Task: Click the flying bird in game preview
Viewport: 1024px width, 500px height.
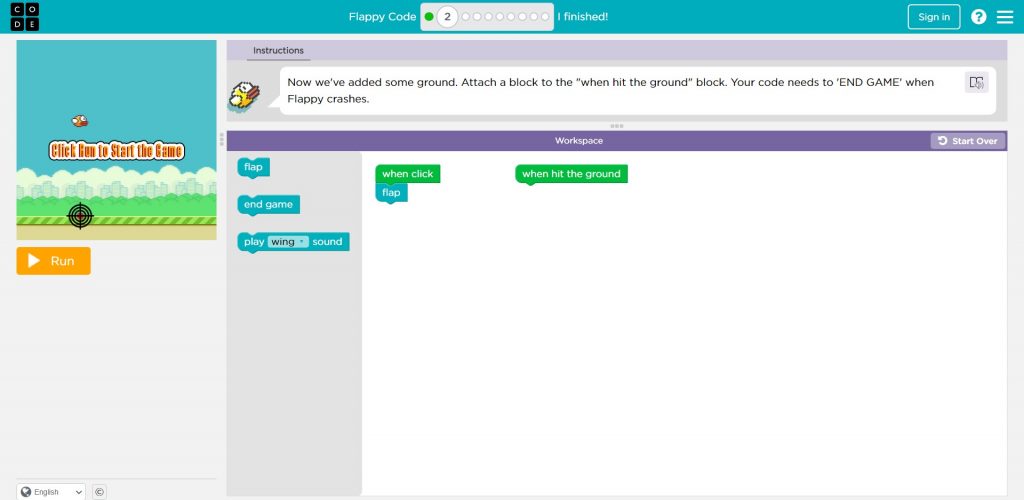Action: click(80, 121)
